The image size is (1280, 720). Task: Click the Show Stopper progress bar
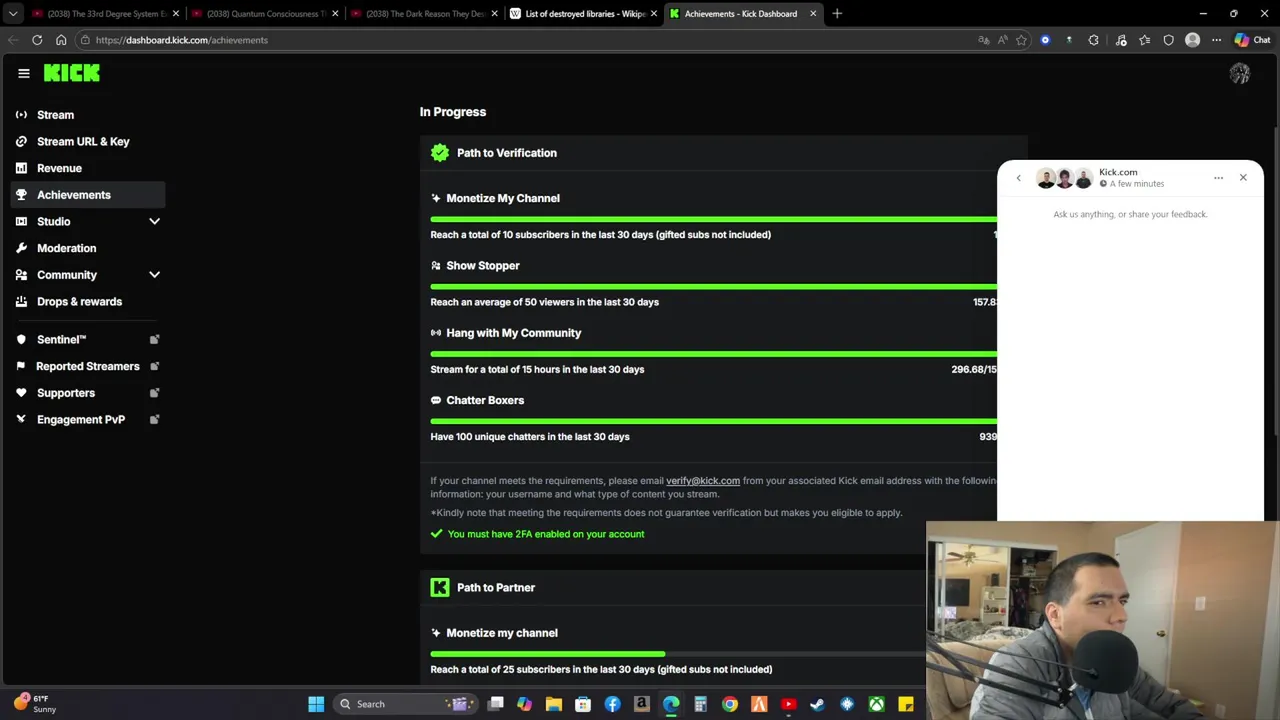714,287
